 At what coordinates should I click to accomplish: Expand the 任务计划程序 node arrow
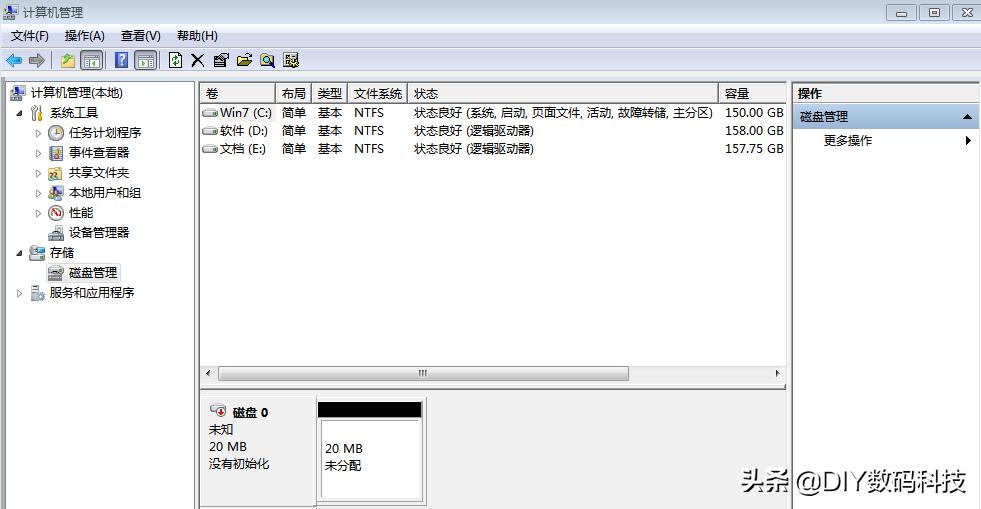tap(38, 133)
